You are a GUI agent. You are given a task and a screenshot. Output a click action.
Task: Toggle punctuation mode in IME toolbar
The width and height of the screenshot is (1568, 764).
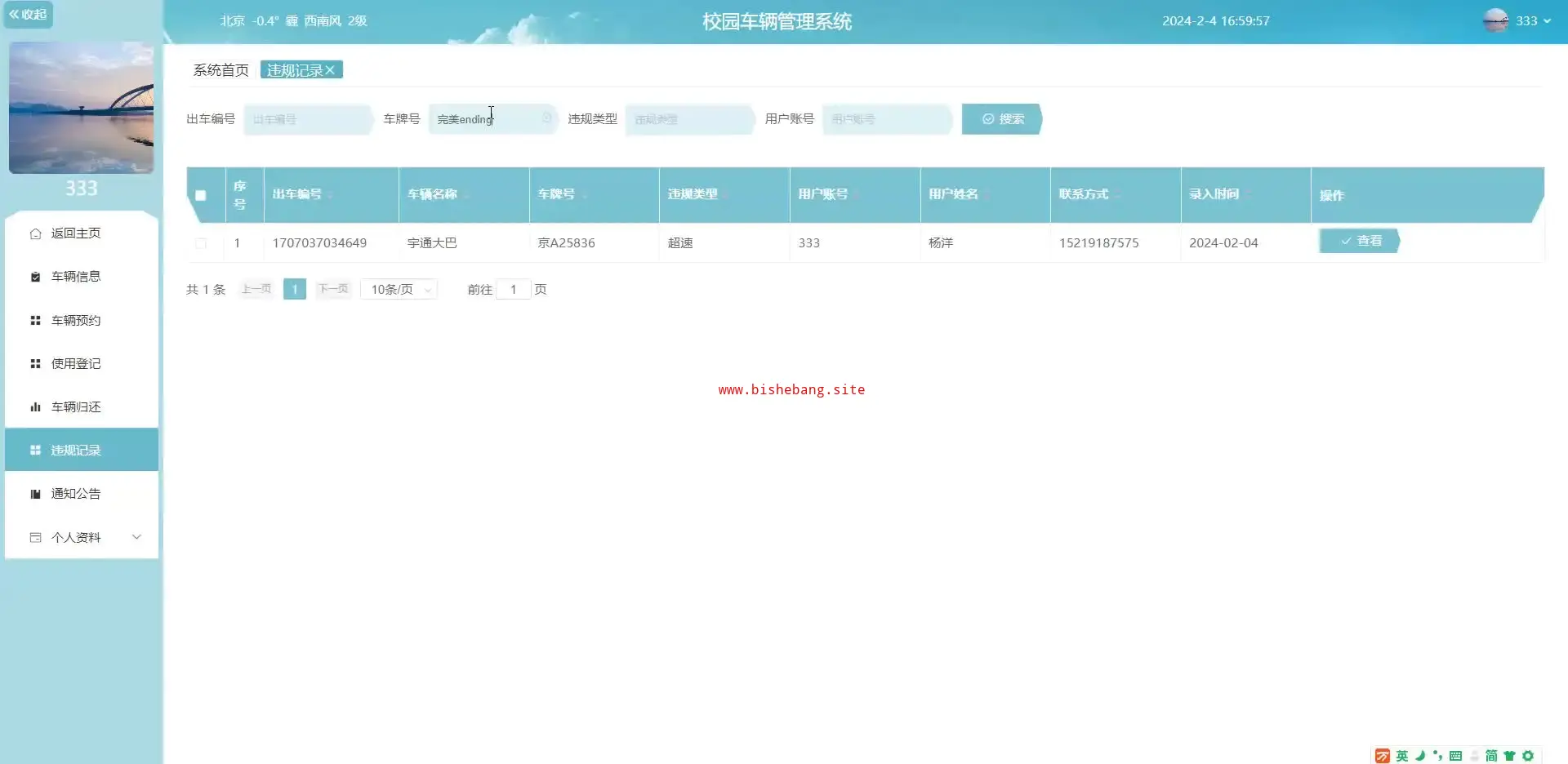point(1437,756)
